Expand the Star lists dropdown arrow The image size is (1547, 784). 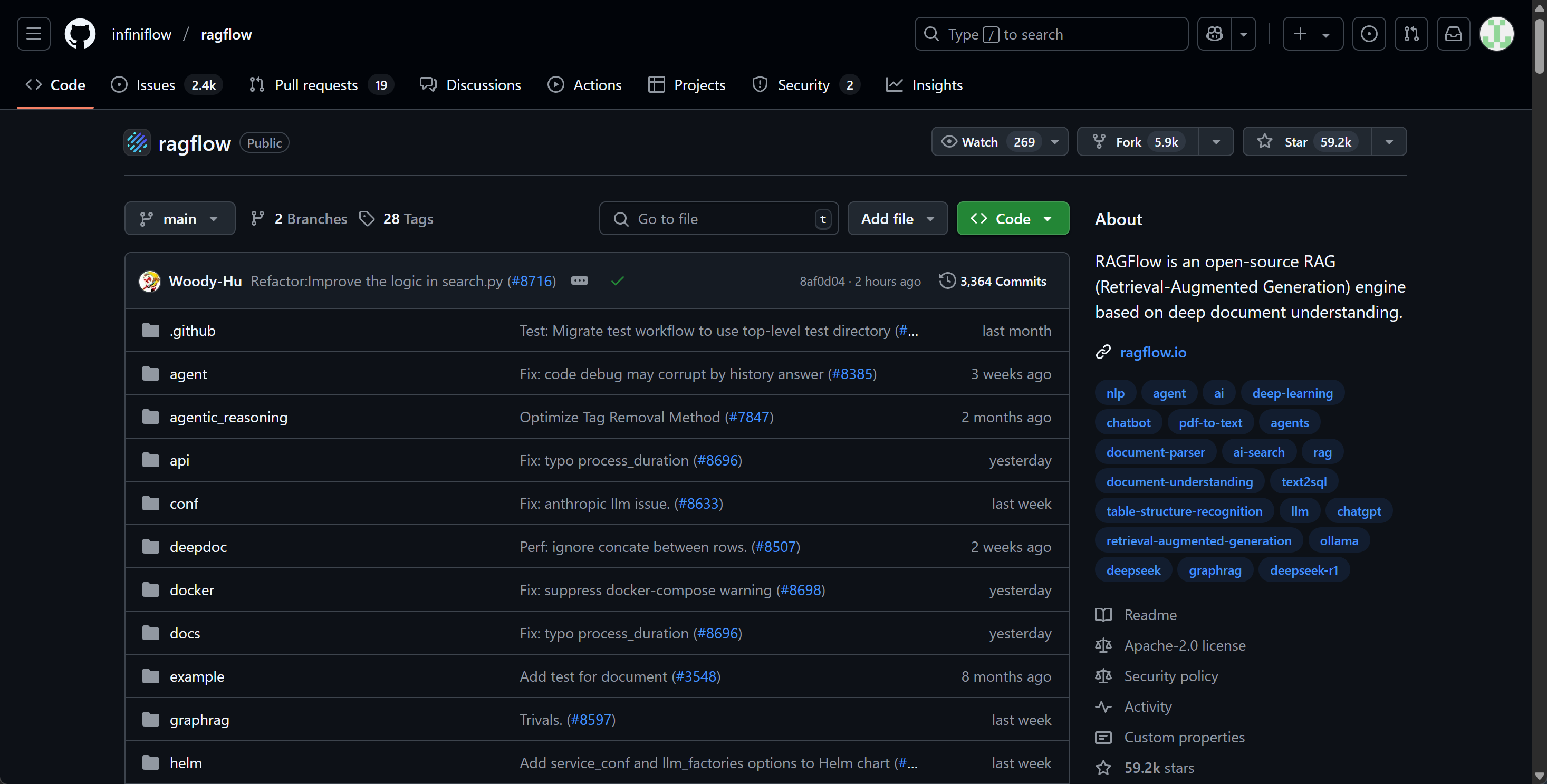click(1389, 142)
